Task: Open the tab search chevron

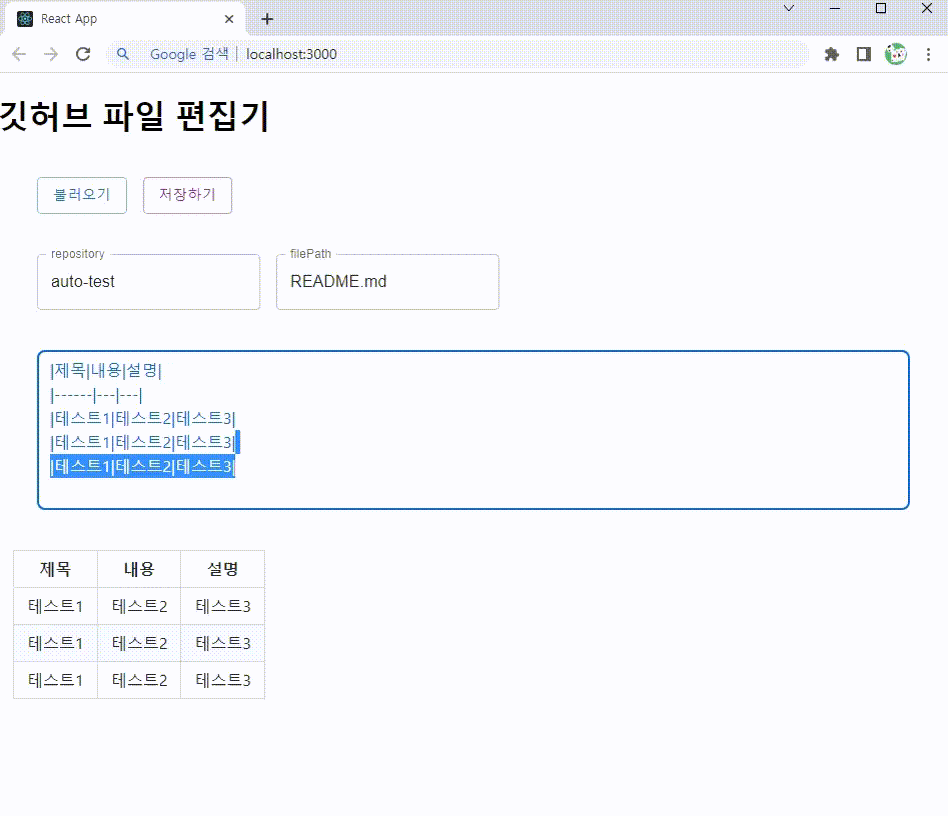Action: coord(788,8)
